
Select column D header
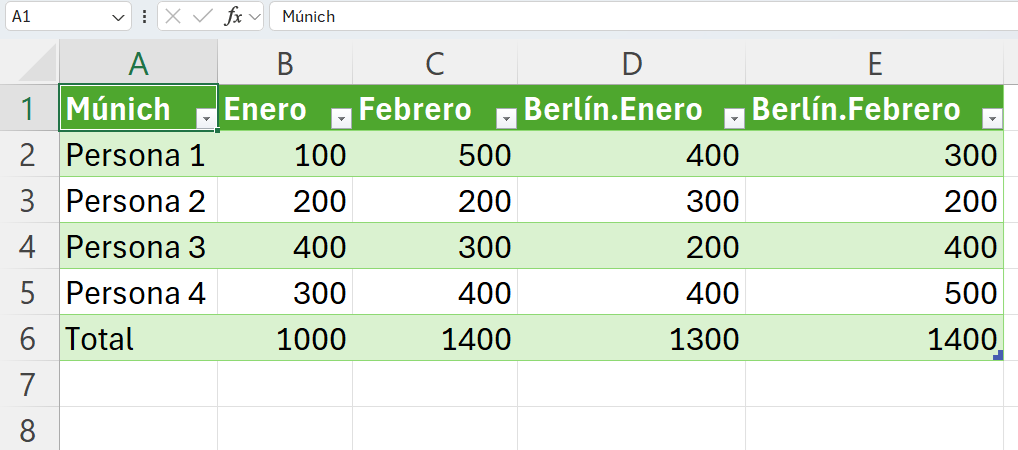pos(631,63)
